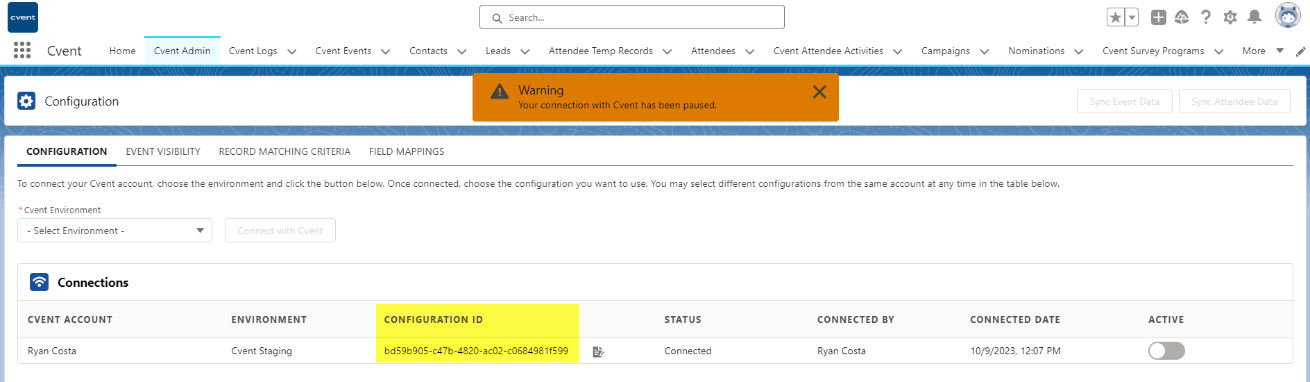Open the Cvent Logs tab
The width and height of the screenshot is (1310, 382).
(x=253, y=51)
